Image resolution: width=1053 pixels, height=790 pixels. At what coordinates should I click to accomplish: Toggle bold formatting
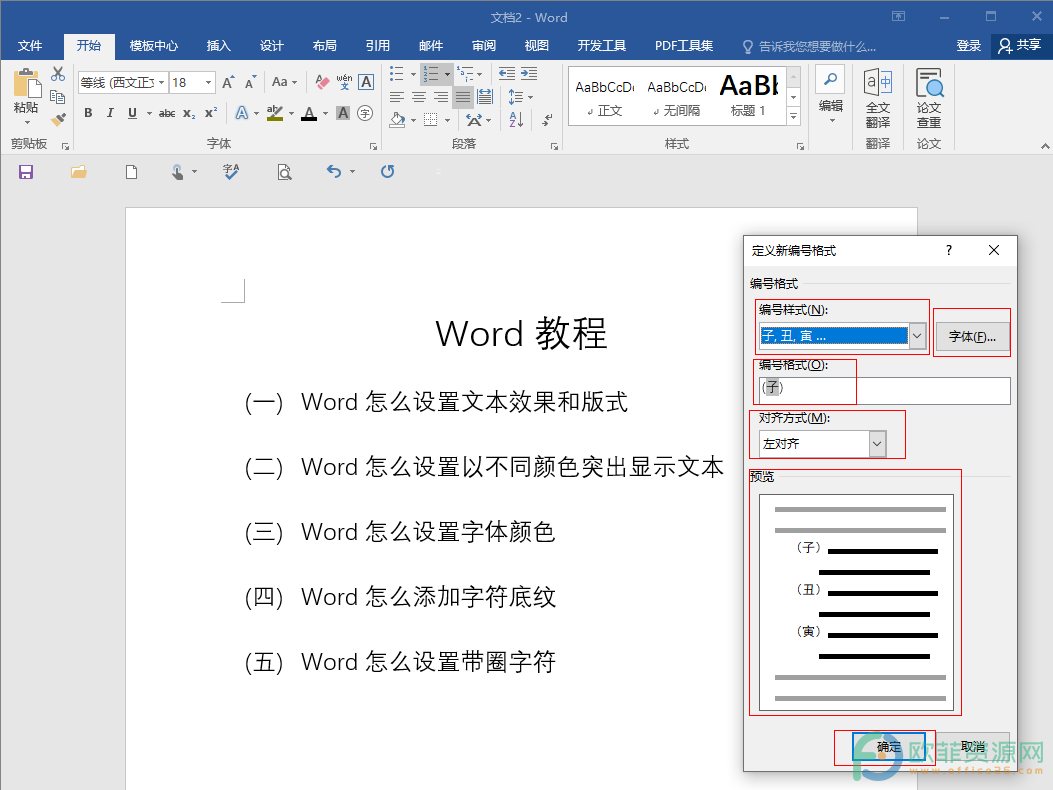tap(88, 113)
